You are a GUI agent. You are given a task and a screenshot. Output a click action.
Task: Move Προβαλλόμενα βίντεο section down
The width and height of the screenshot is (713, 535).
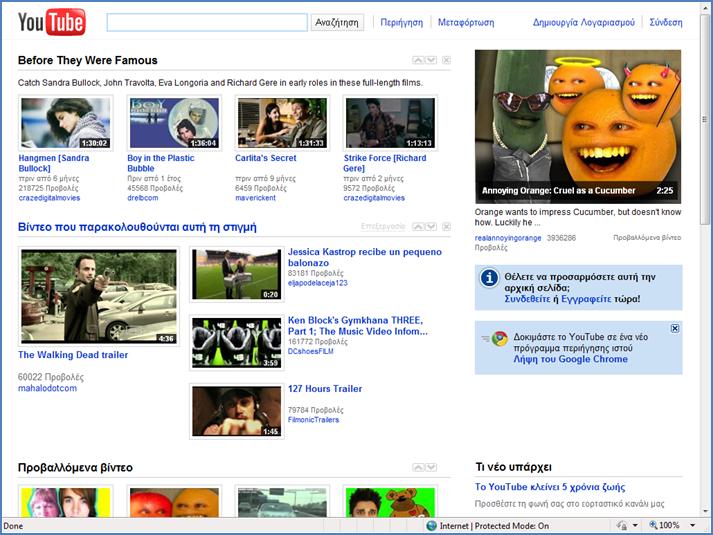pyautogui.click(x=431, y=467)
